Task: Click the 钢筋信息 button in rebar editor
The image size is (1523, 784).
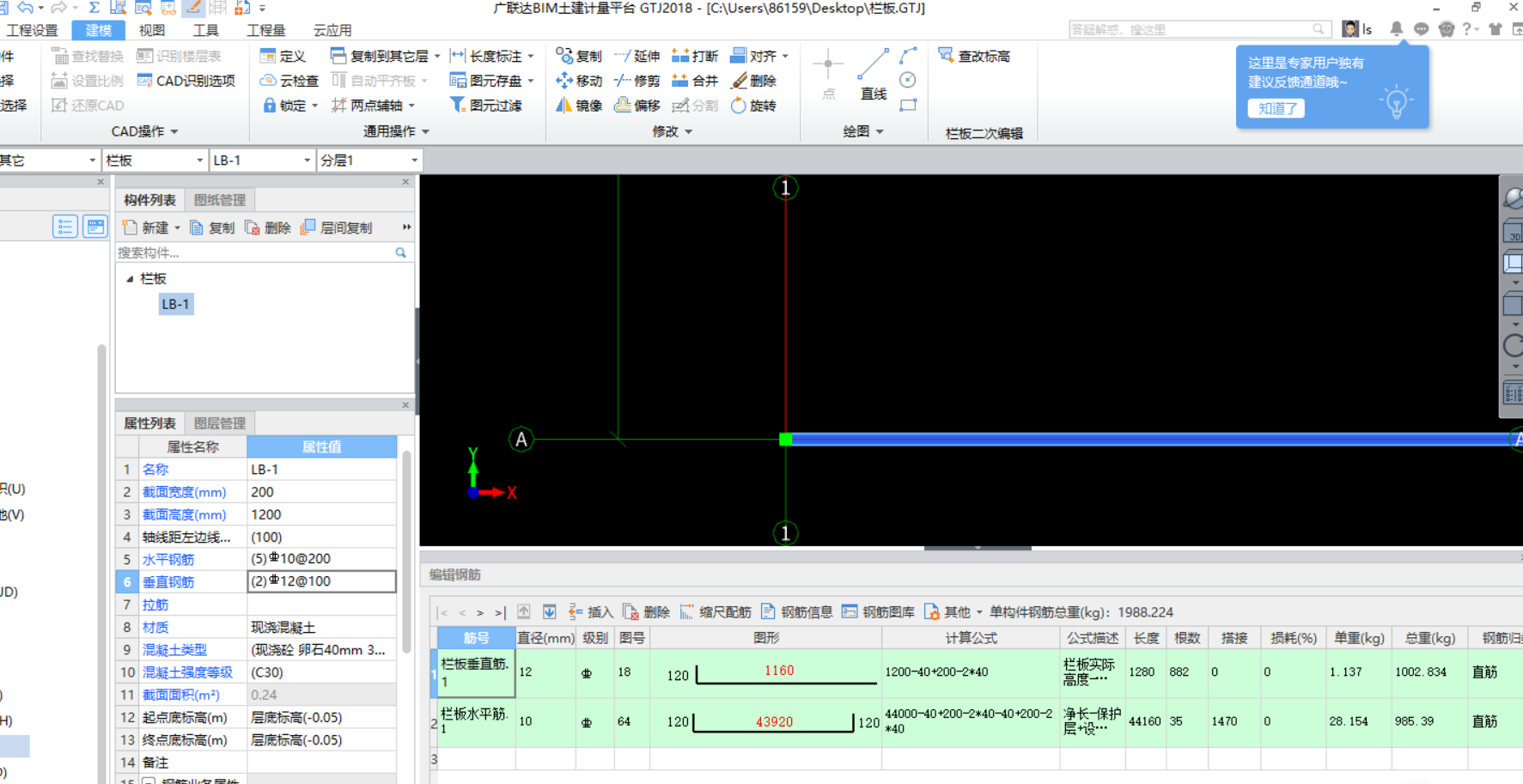Action: [x=796, y=612]
